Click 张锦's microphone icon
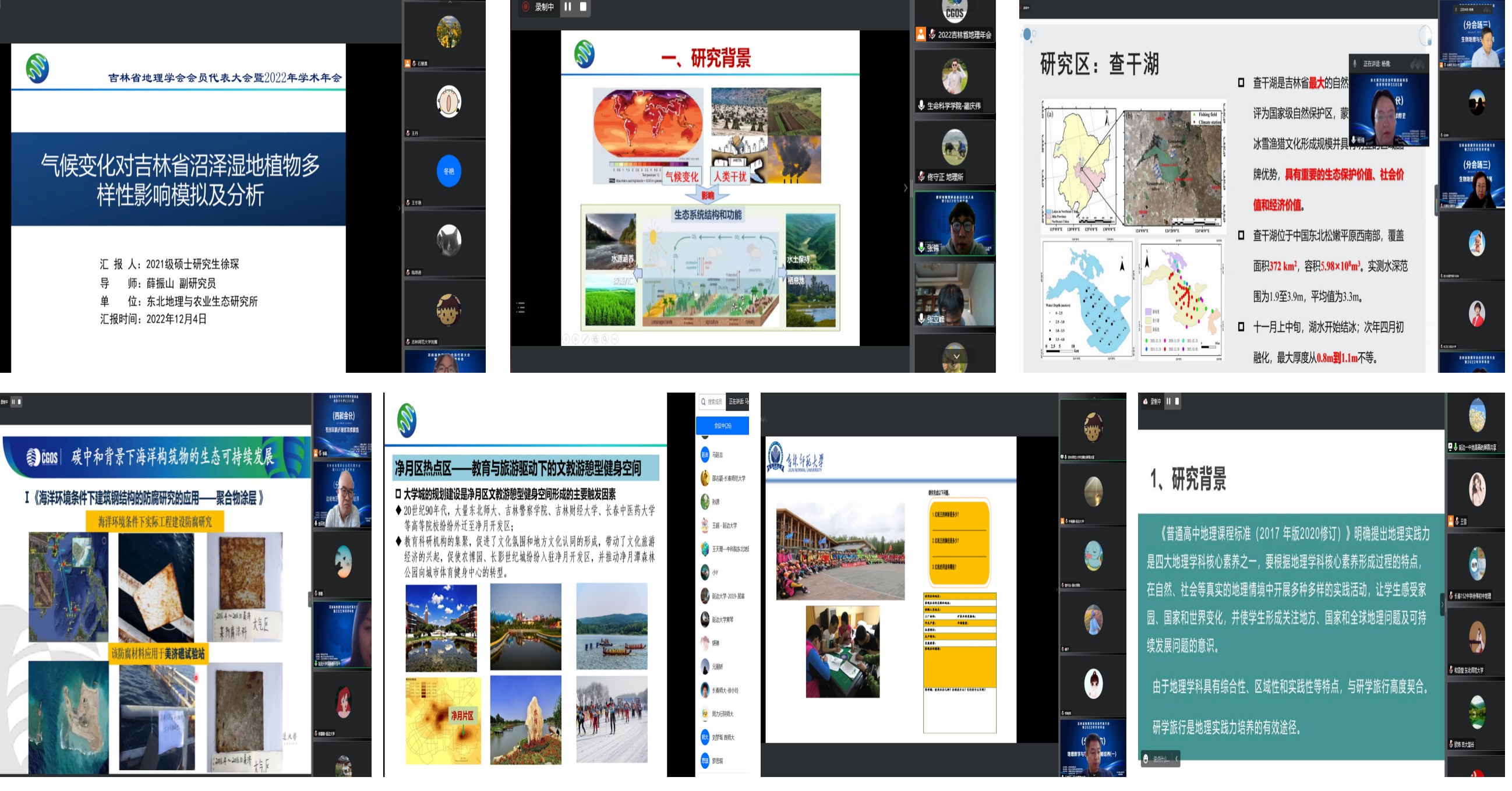The height and width of the screenshot is (791, 1512). pos(921,247)
